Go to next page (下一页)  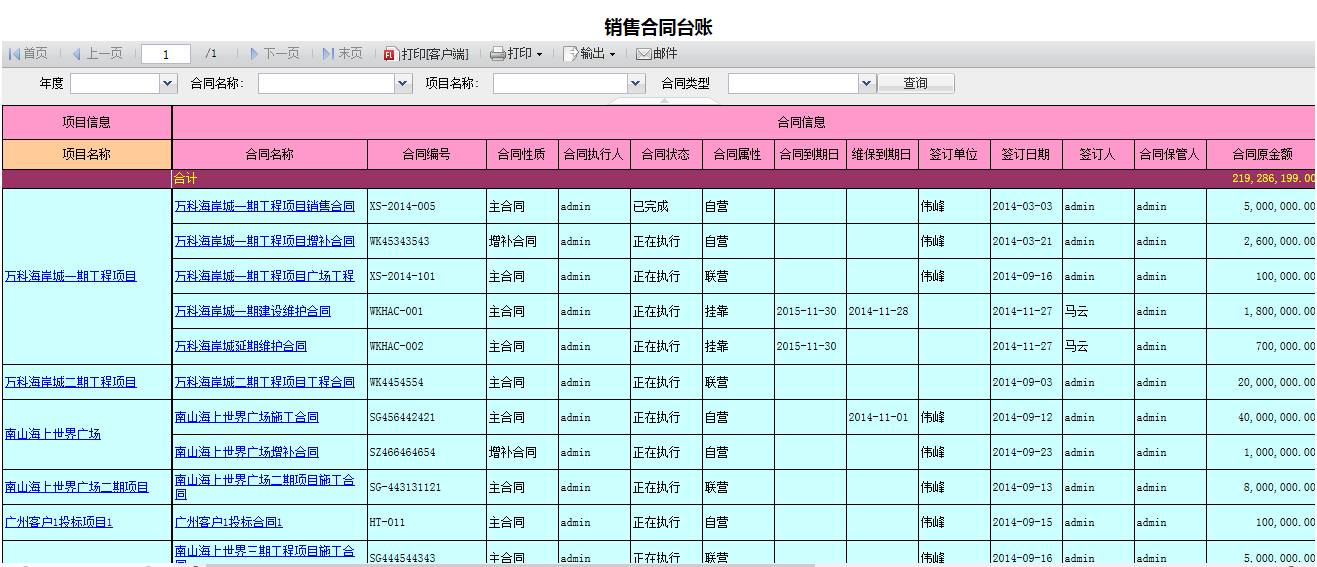click(x=274, y=54)
